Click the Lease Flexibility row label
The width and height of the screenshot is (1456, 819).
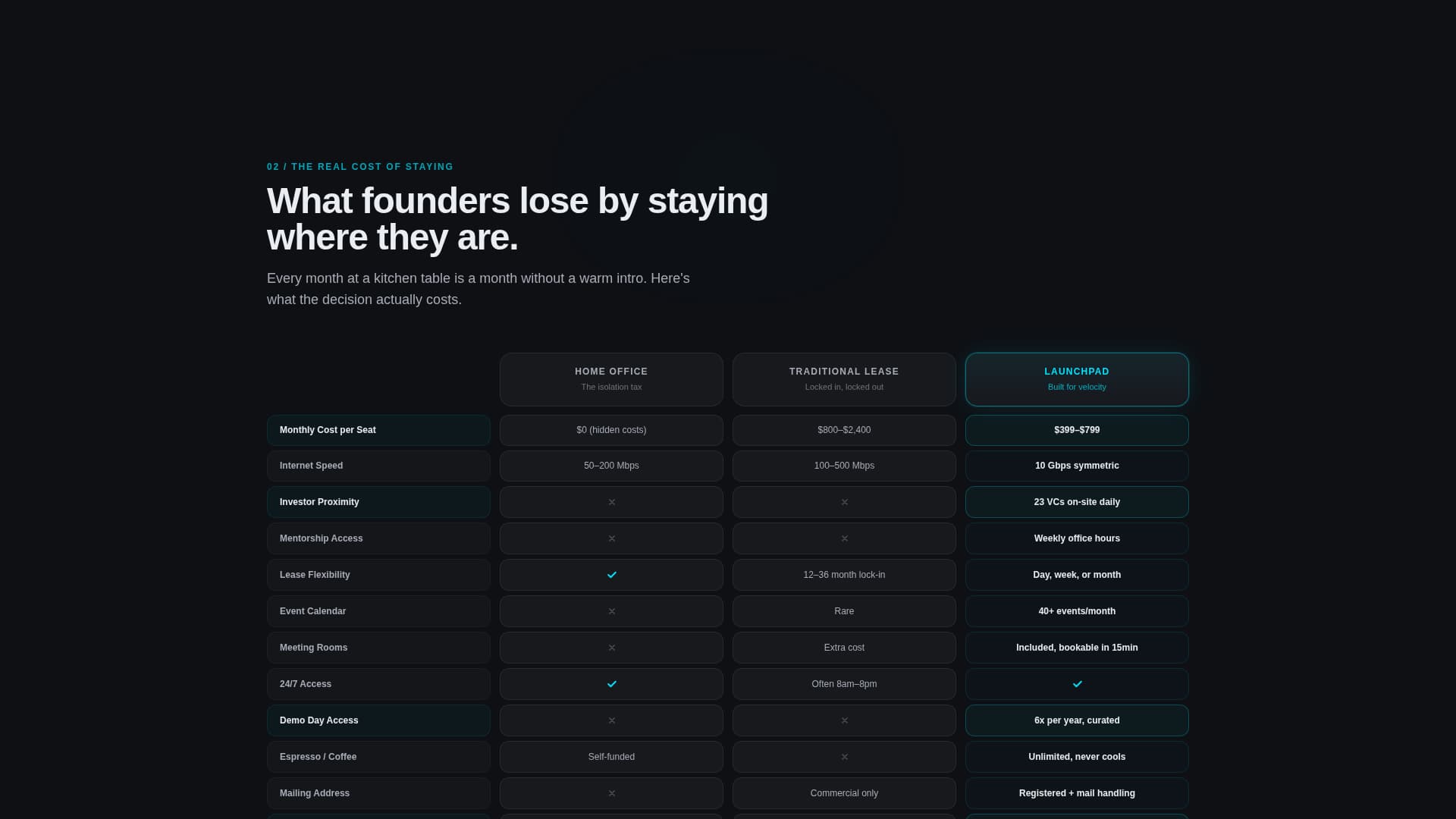pos(378,575)
